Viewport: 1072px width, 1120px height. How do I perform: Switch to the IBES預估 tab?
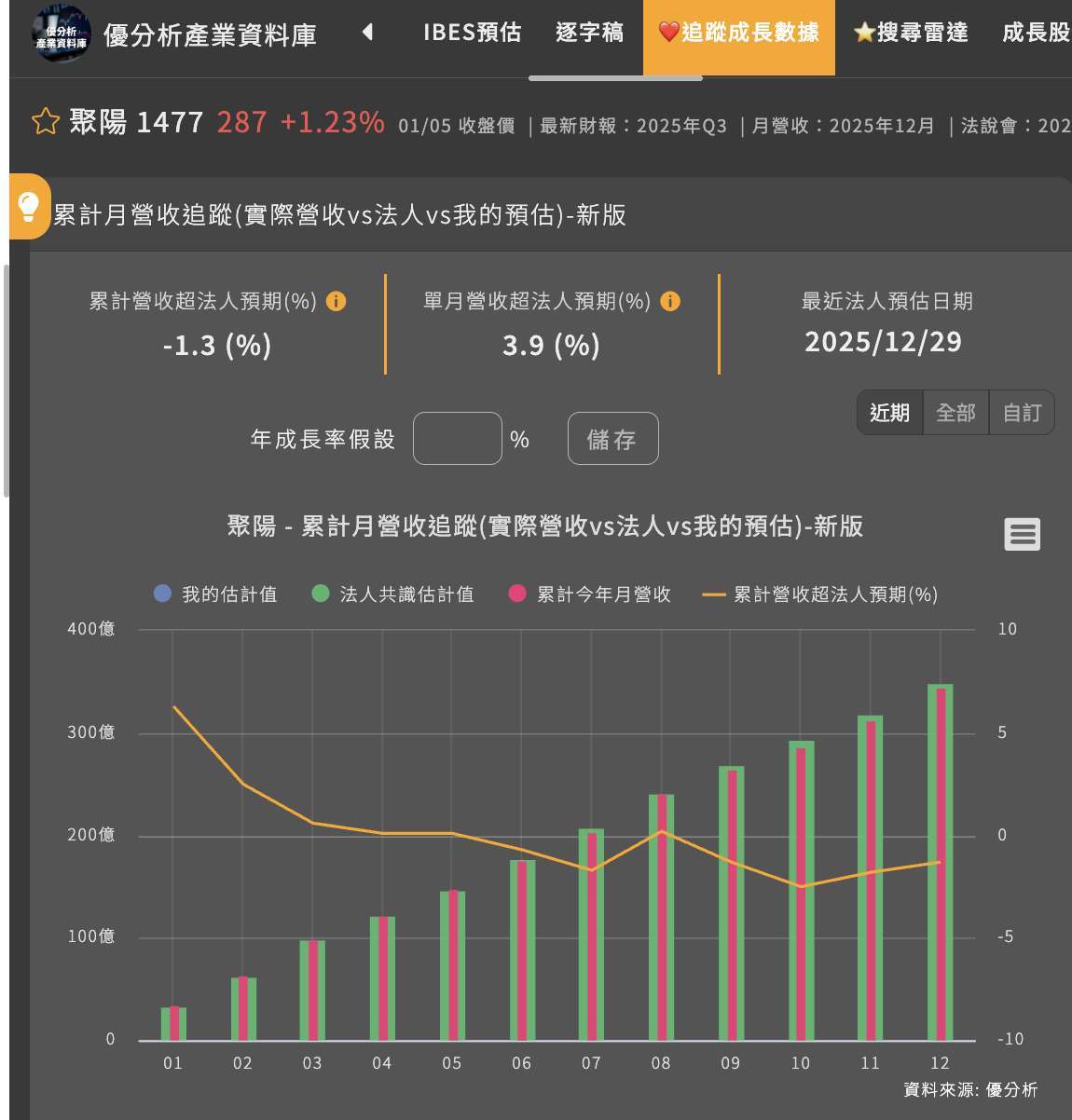(x=472, y=32)
